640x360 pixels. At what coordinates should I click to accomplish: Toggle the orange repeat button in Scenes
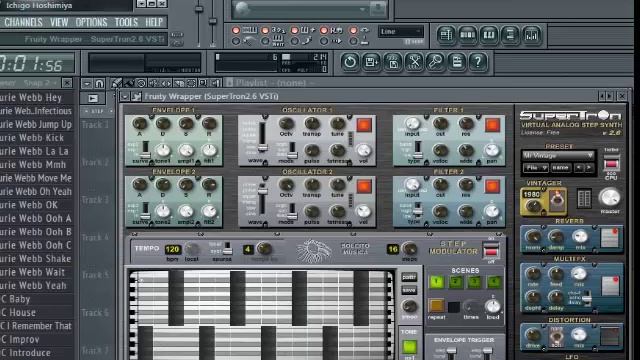tap(436, 305)
